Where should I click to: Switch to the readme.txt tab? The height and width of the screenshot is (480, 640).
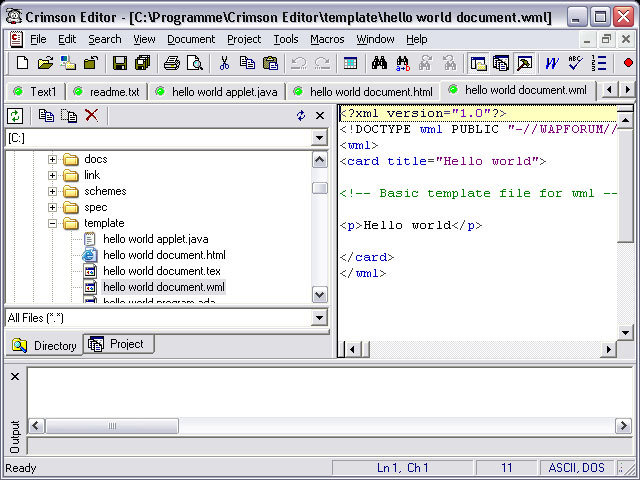(x=107, y=91)
